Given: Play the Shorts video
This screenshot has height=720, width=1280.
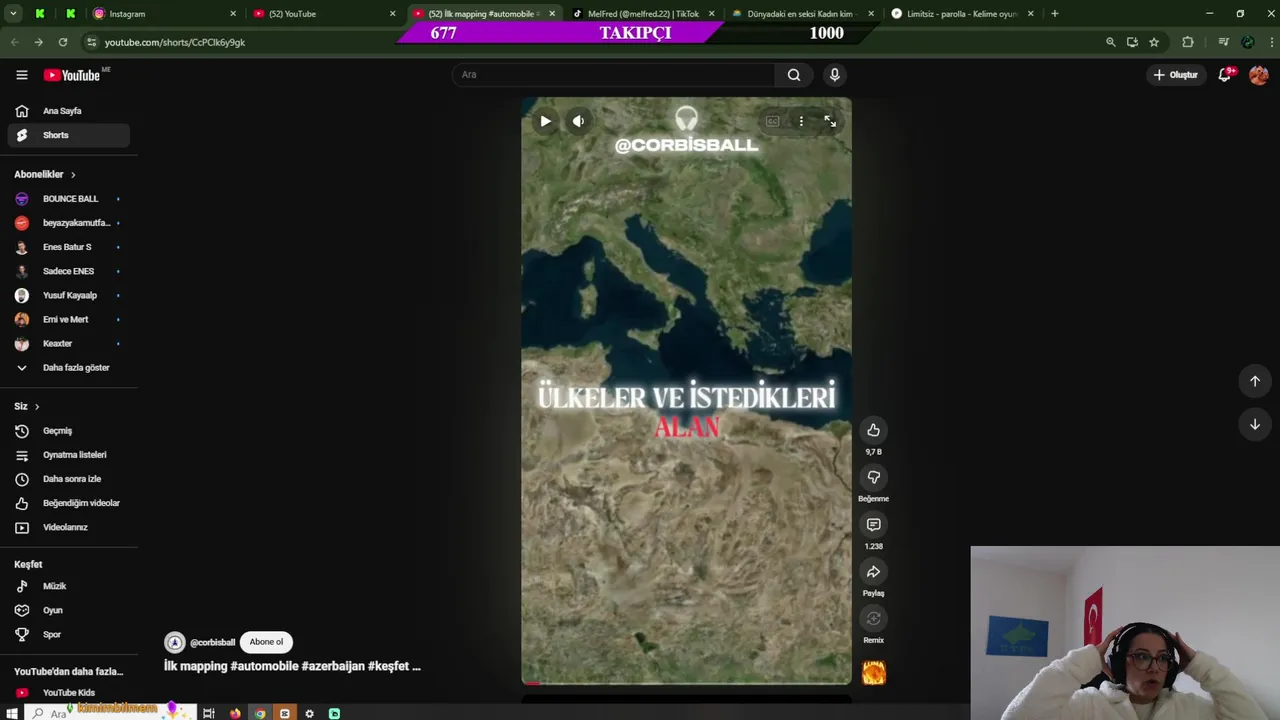Looking at the screenshot, I should pos(545,121).
